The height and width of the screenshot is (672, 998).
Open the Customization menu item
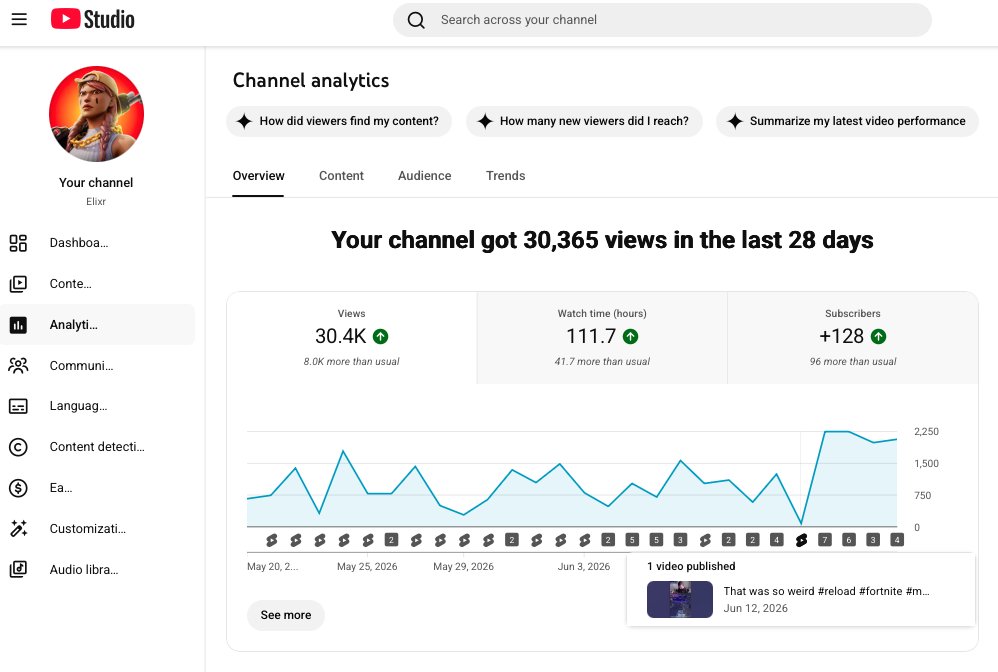point(97,528)
